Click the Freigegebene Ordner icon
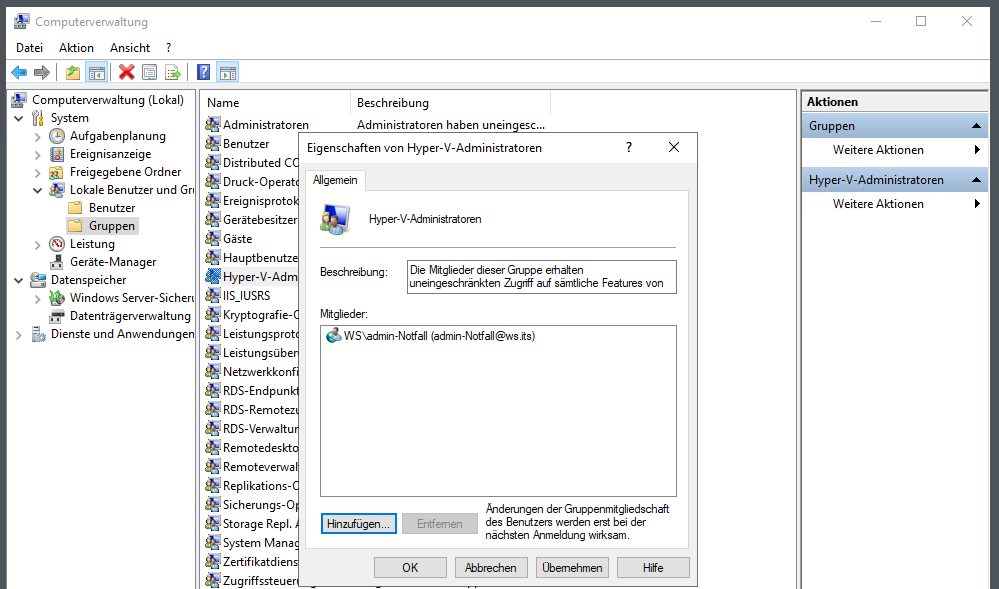The height and width of the screenshot is (589, 999). coord(57,172)
